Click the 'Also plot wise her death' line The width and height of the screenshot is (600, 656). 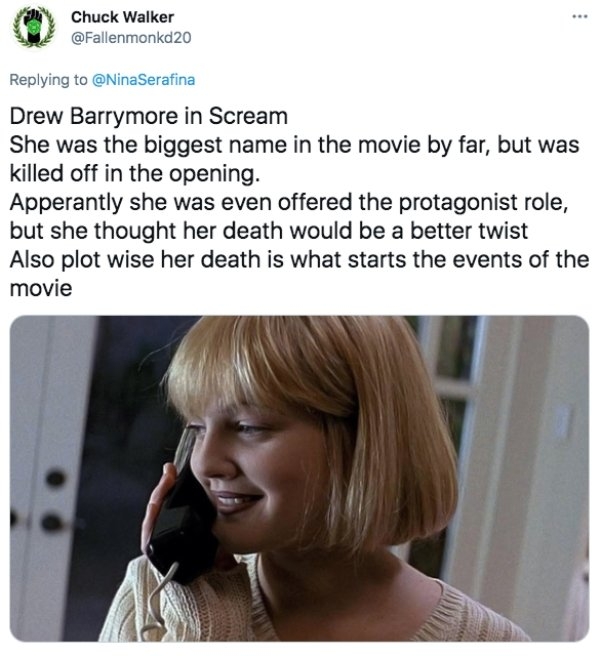click(300, 259)
